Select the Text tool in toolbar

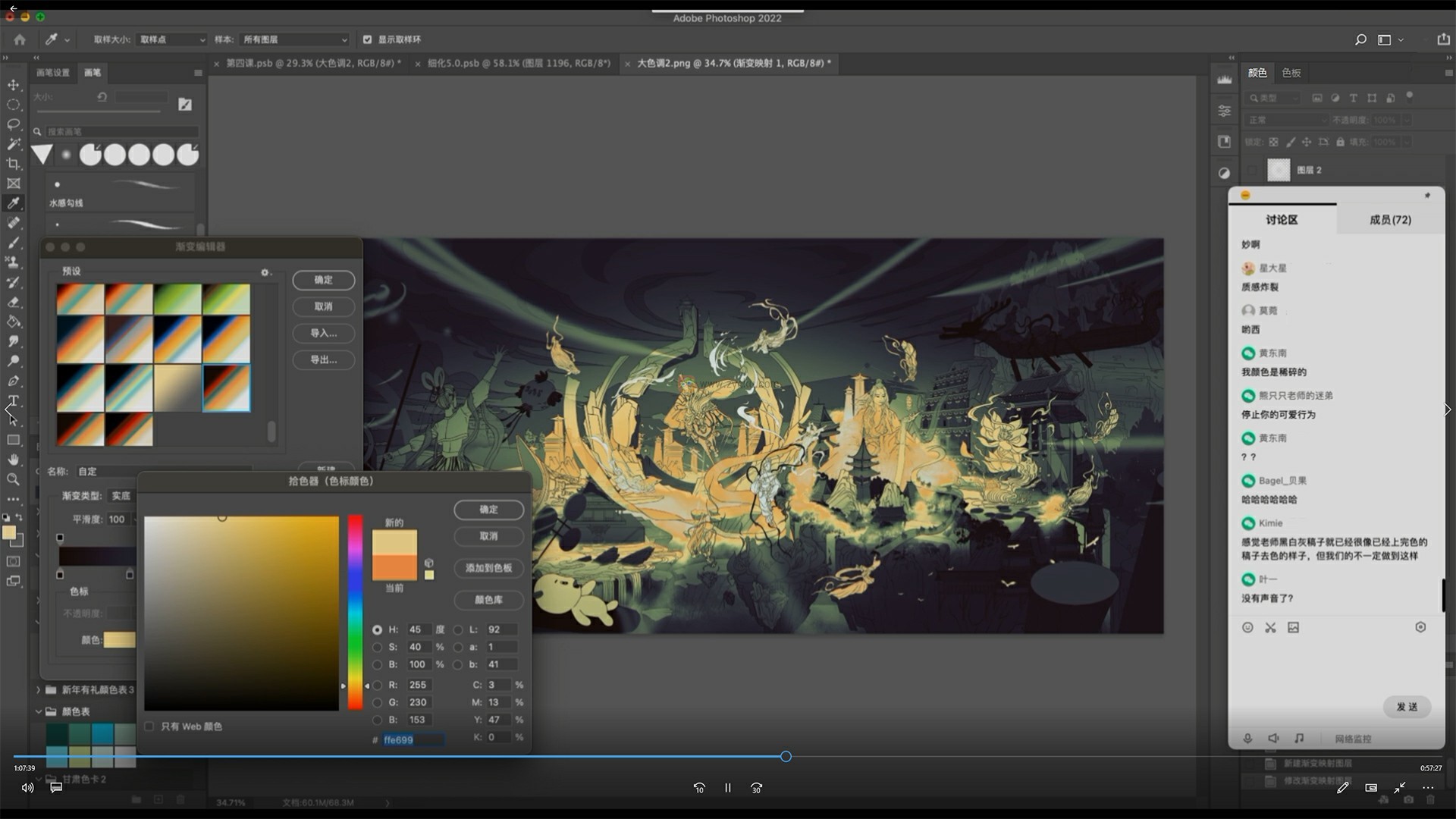pyautogui.click(x=13, y=401)
